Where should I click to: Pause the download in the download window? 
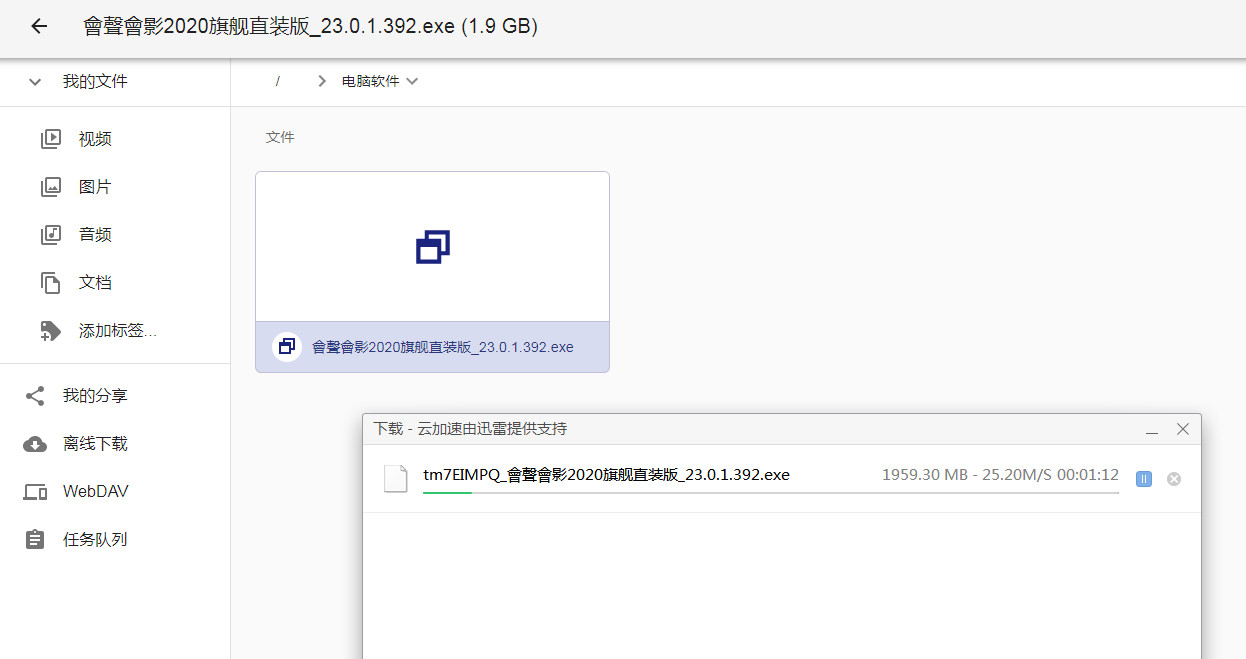point(1144,479)
